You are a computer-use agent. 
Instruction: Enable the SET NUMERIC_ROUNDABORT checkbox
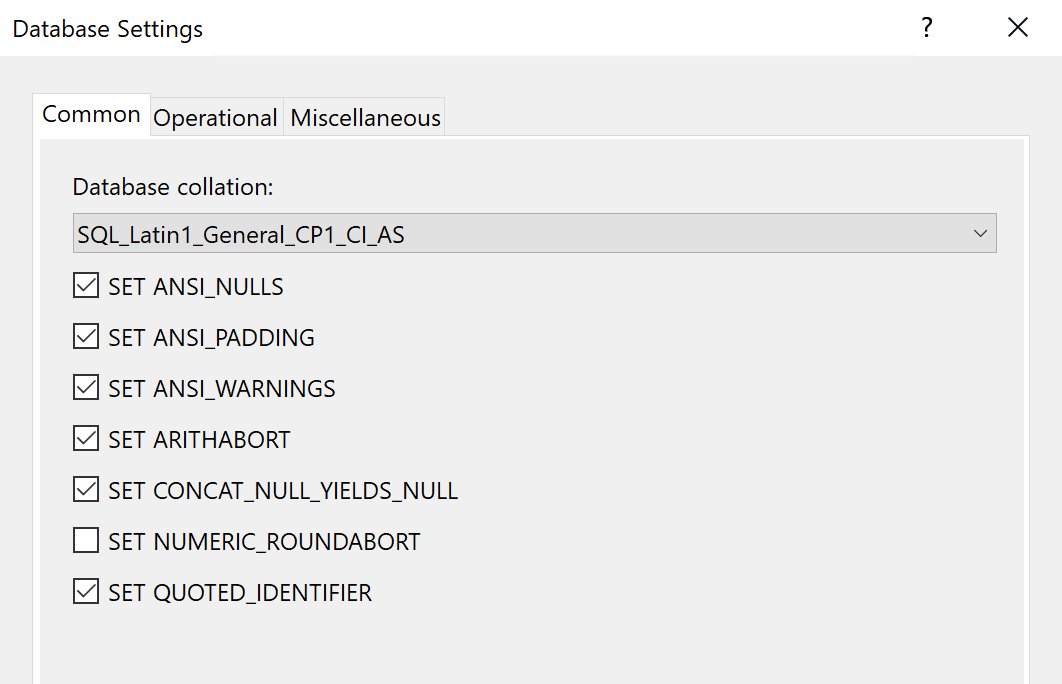coord(86,541)
